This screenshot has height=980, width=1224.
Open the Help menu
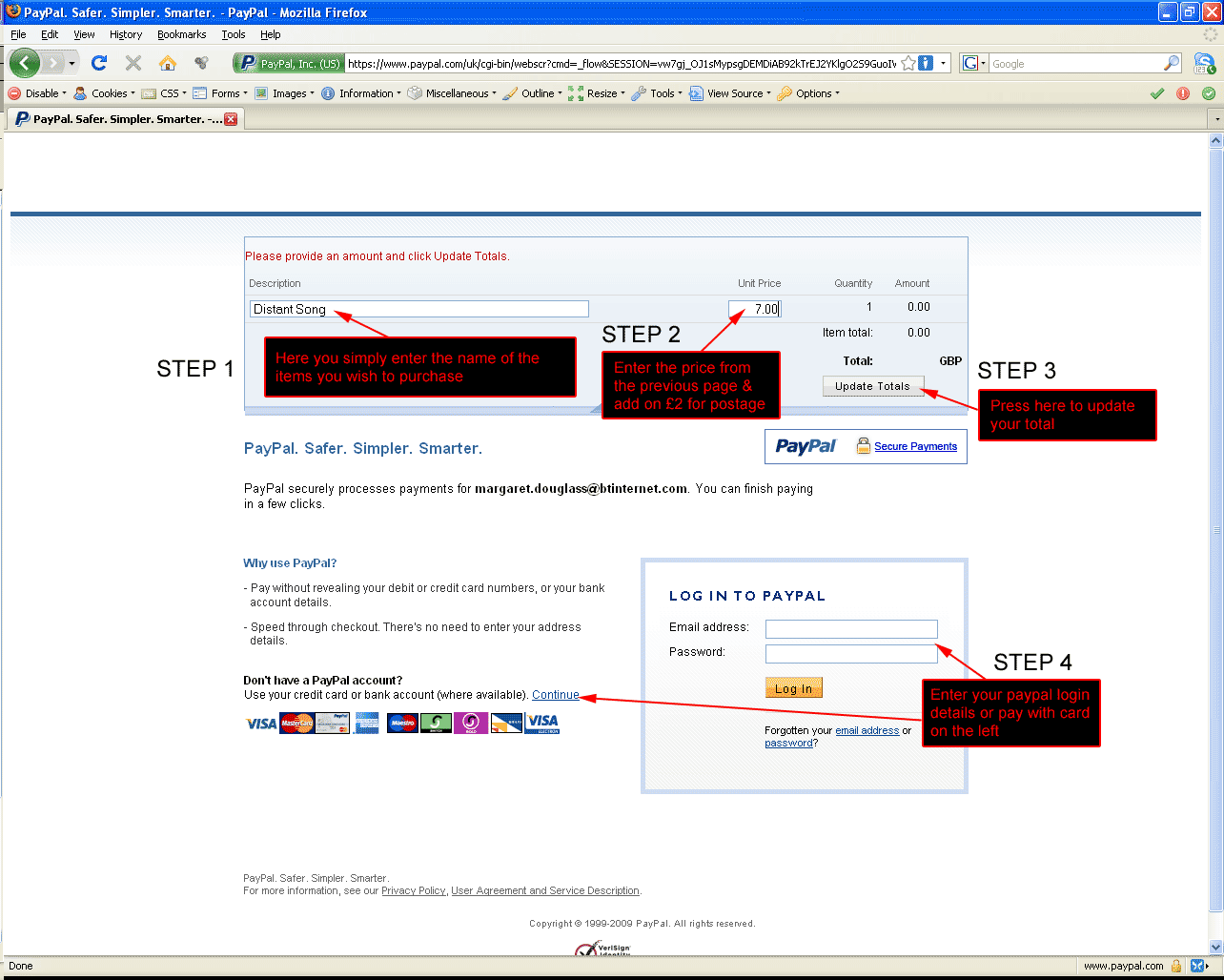(x=271, y=34)
